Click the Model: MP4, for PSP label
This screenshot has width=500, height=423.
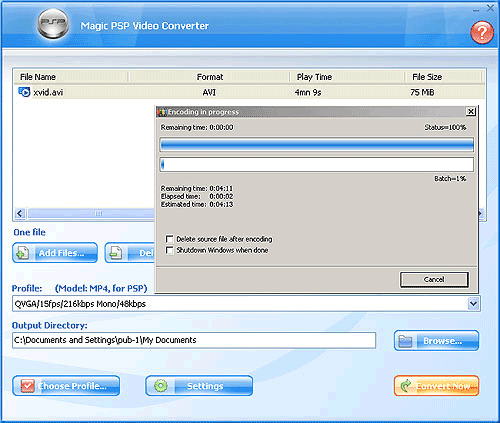coord(101,288)
